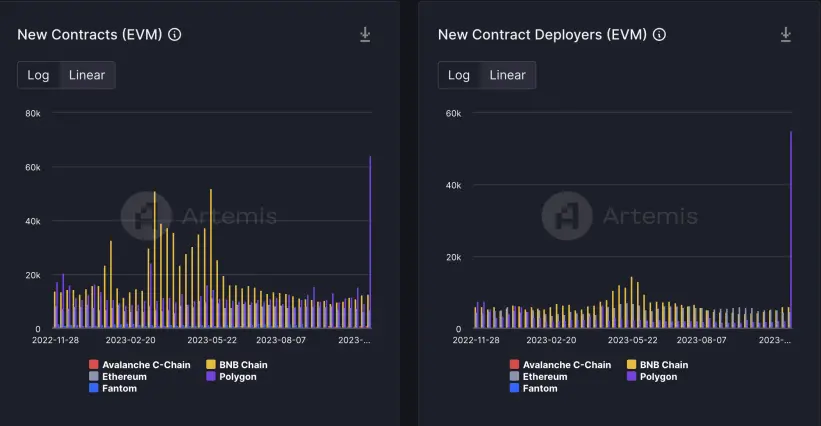Image resolution: width=821 pixels, height=426 pixels.
Task: Switch New Contract Deployers chart to Linear scale
Action: (507, 75)
